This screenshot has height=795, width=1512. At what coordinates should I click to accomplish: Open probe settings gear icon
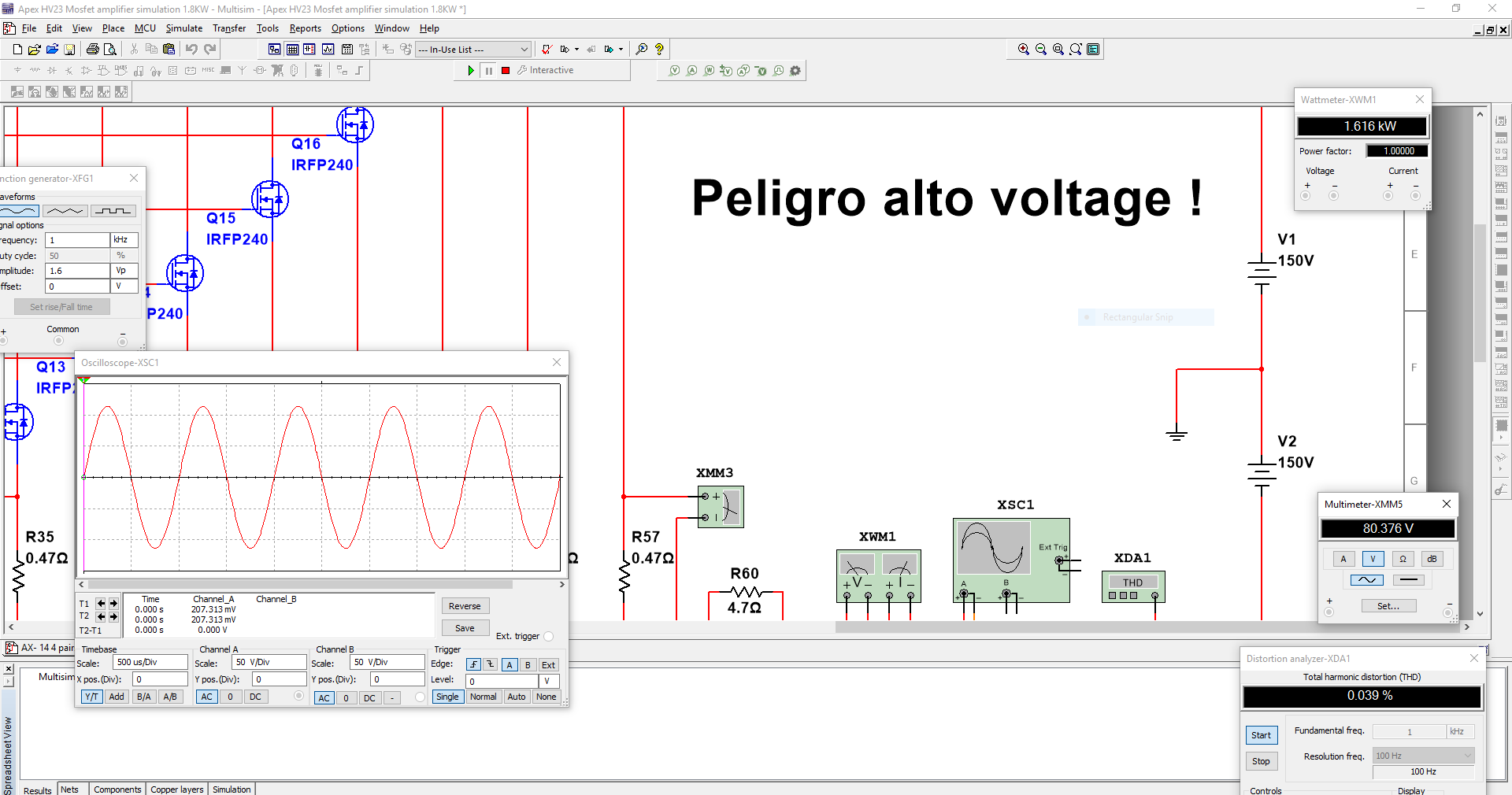tap(795, 70)
